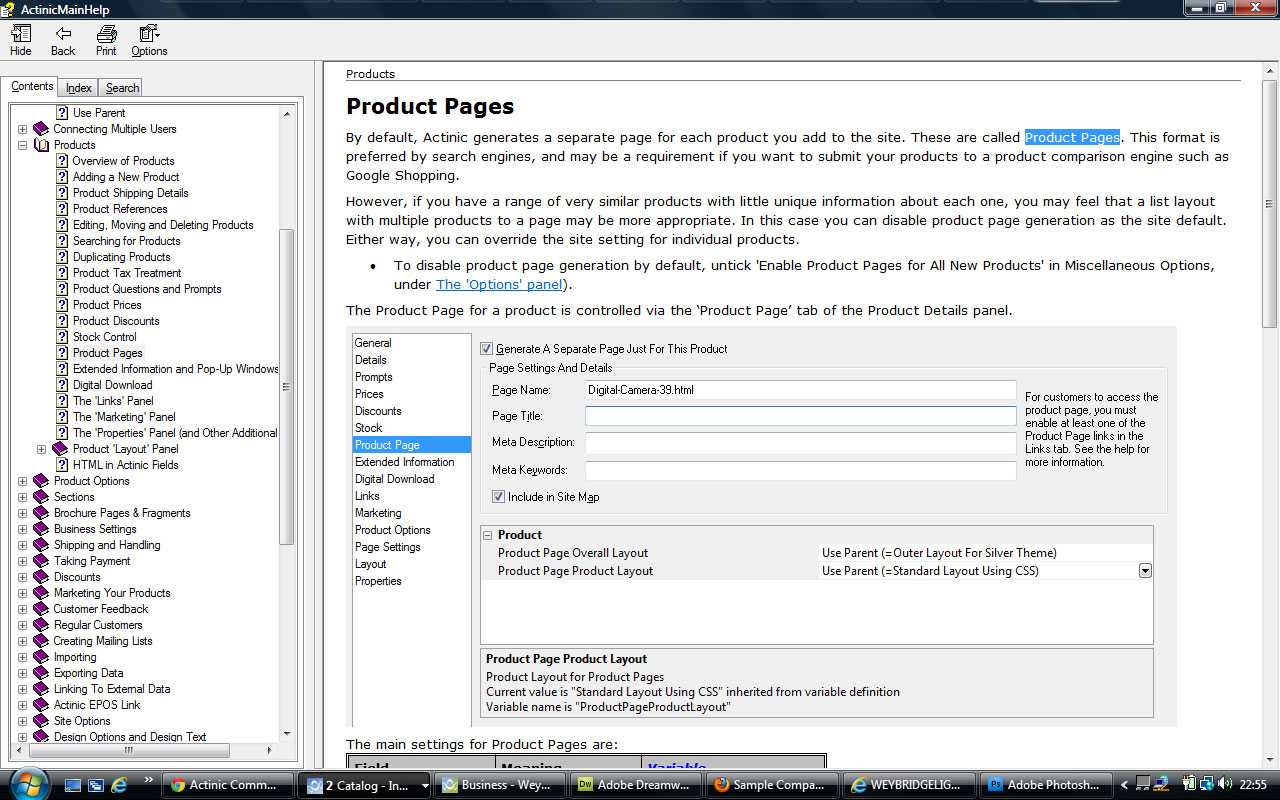Click the open book icon beside Products

(41, 145)
